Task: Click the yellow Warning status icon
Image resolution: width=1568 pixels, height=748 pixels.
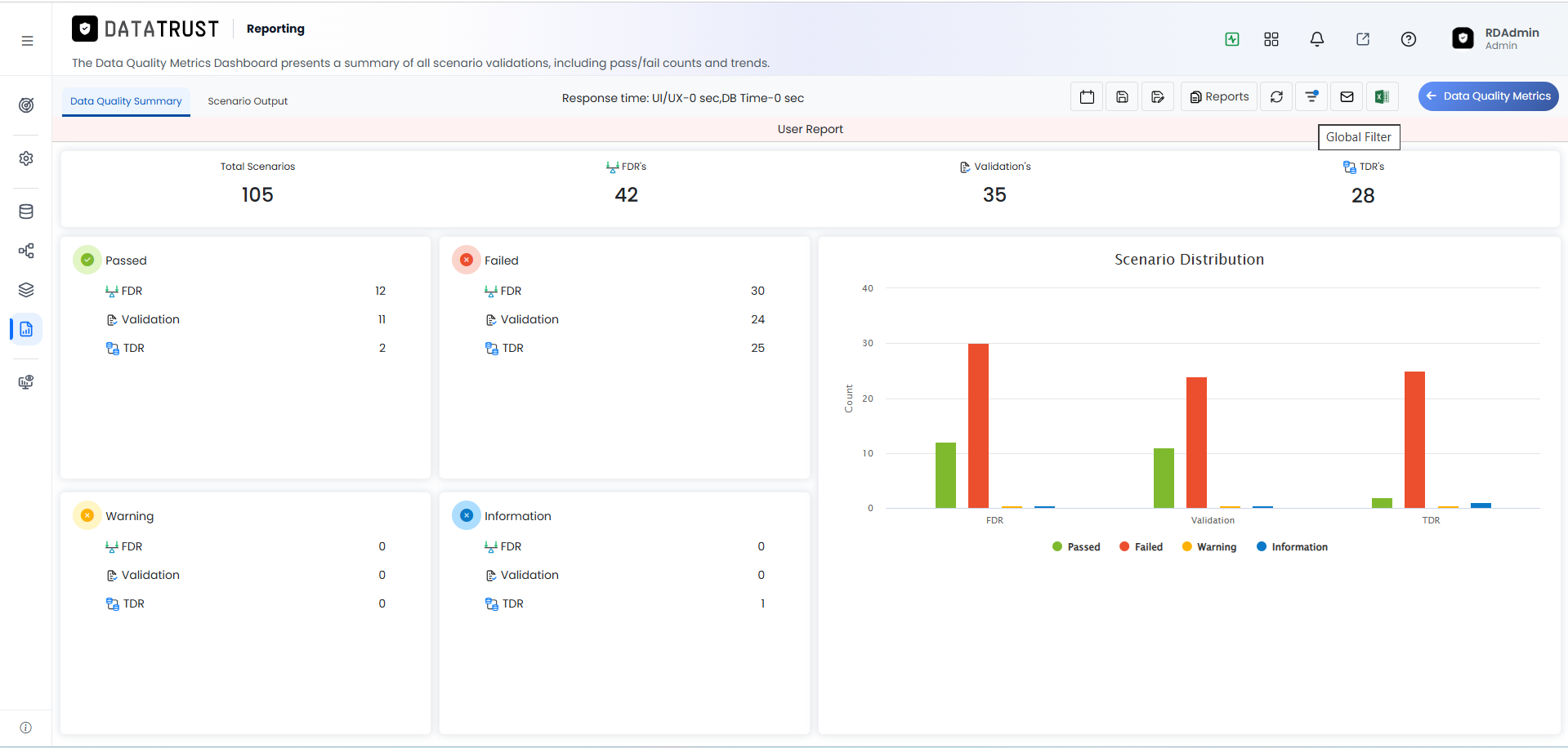Action: coord(87,515)
